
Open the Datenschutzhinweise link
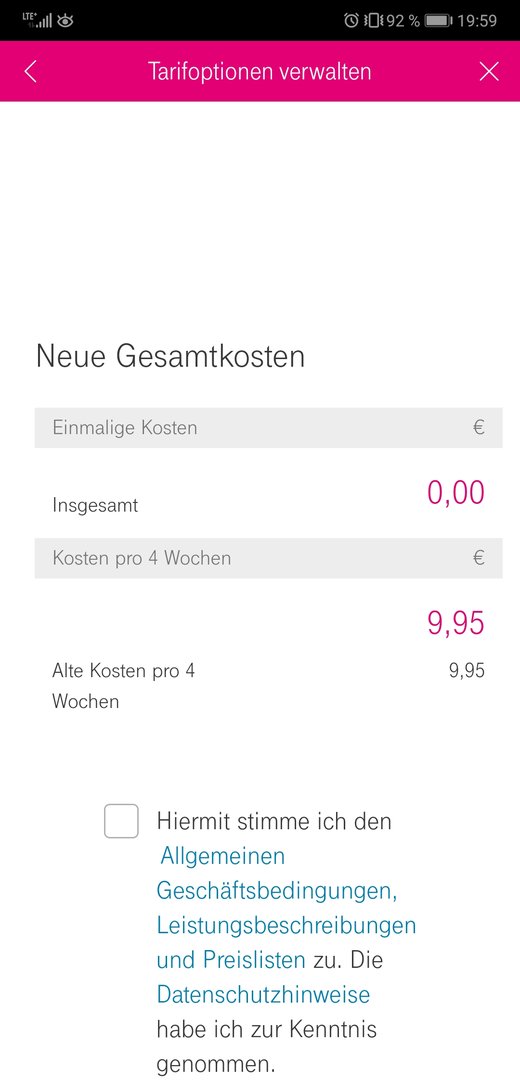point(263,995)
